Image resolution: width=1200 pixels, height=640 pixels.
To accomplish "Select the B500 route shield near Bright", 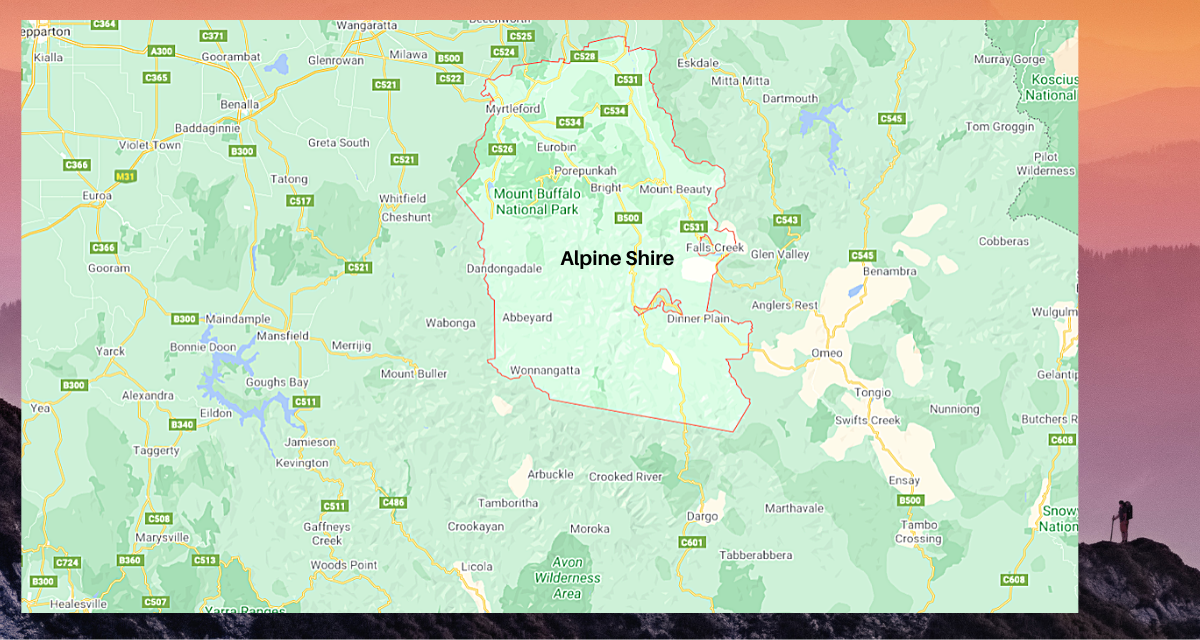I will tap(626, 216).
